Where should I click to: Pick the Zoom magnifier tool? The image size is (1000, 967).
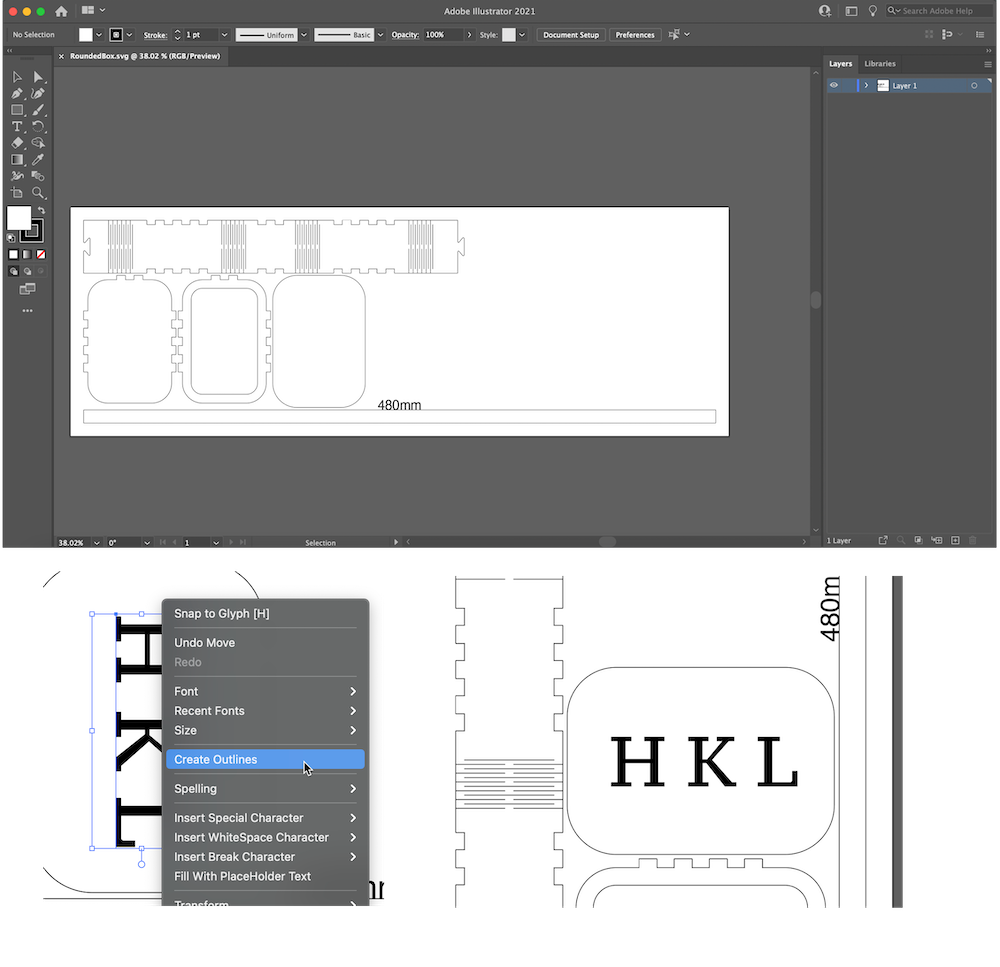click(x=38, y=193)
